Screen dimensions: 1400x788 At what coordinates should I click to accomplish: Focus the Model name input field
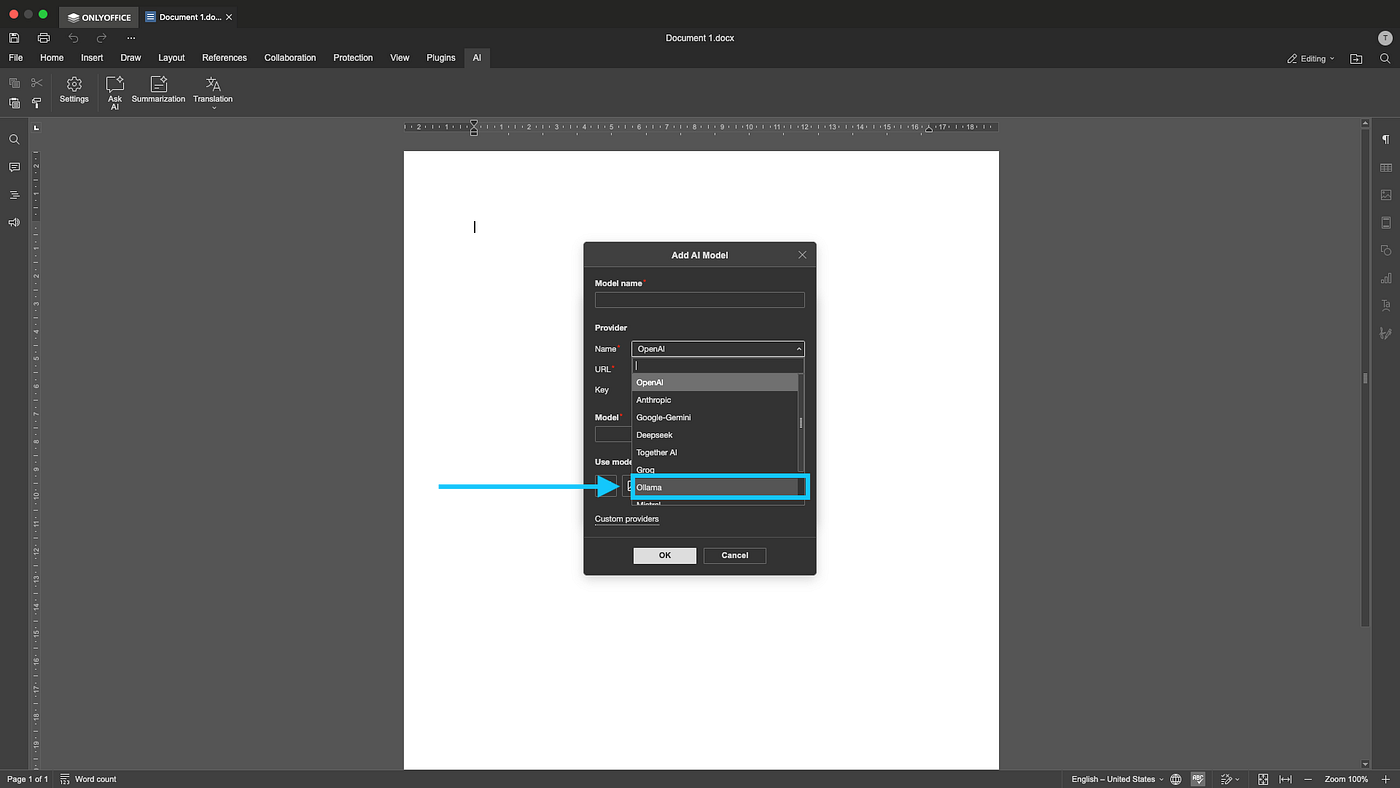700,300
